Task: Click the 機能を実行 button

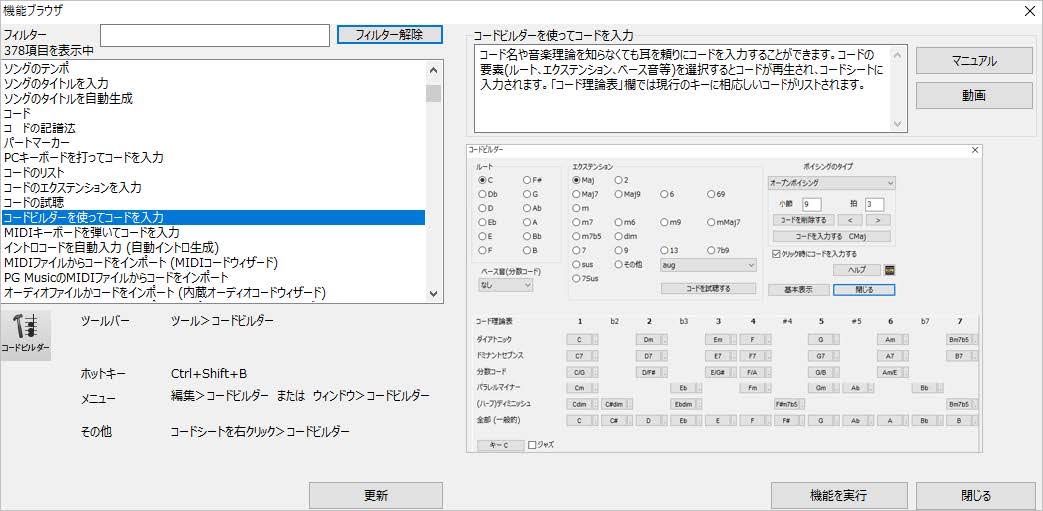Action: [838, 496]
